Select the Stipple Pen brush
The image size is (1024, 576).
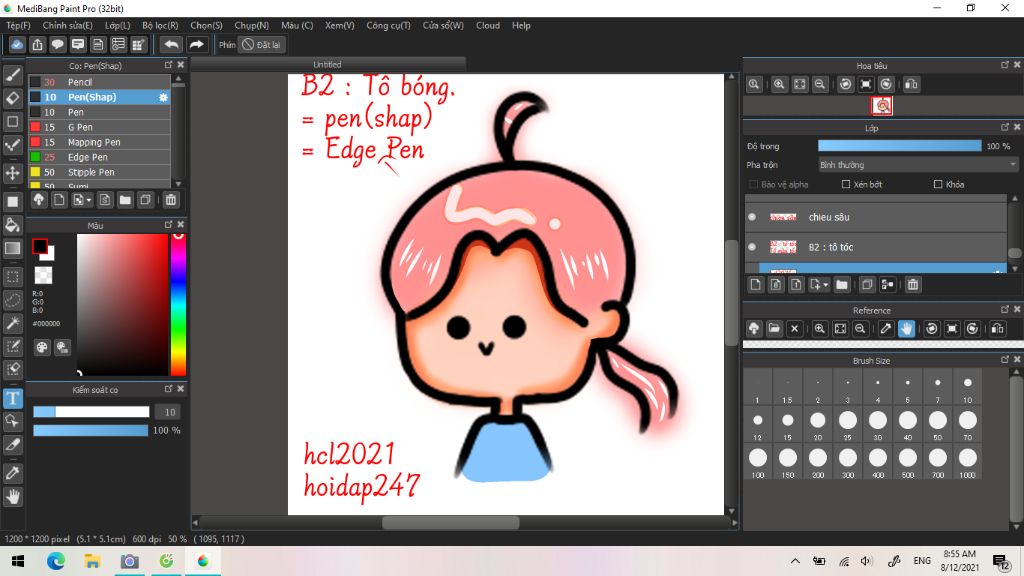click(x=99, y=172)
